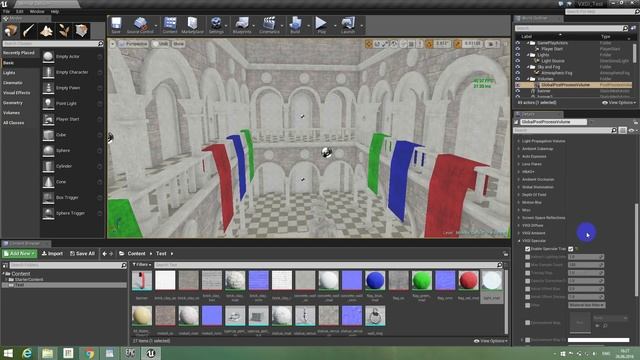Open the Window menu
The image size is (640, 360).
pos(37,11)
